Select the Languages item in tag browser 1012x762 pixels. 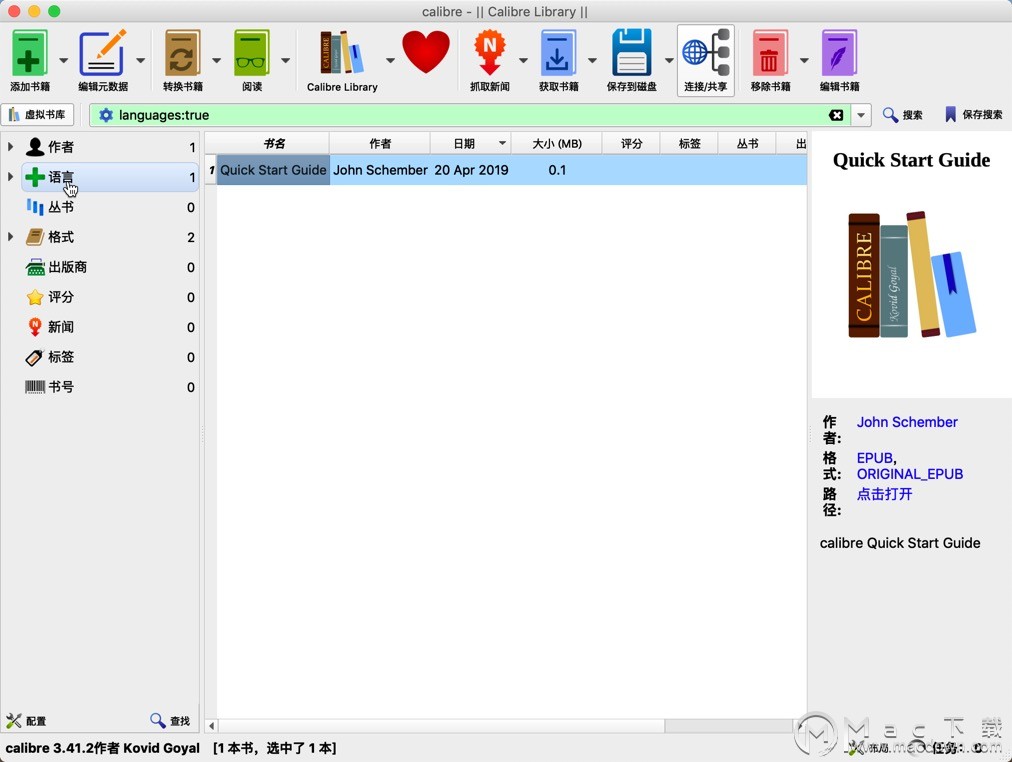coord(110,177)
